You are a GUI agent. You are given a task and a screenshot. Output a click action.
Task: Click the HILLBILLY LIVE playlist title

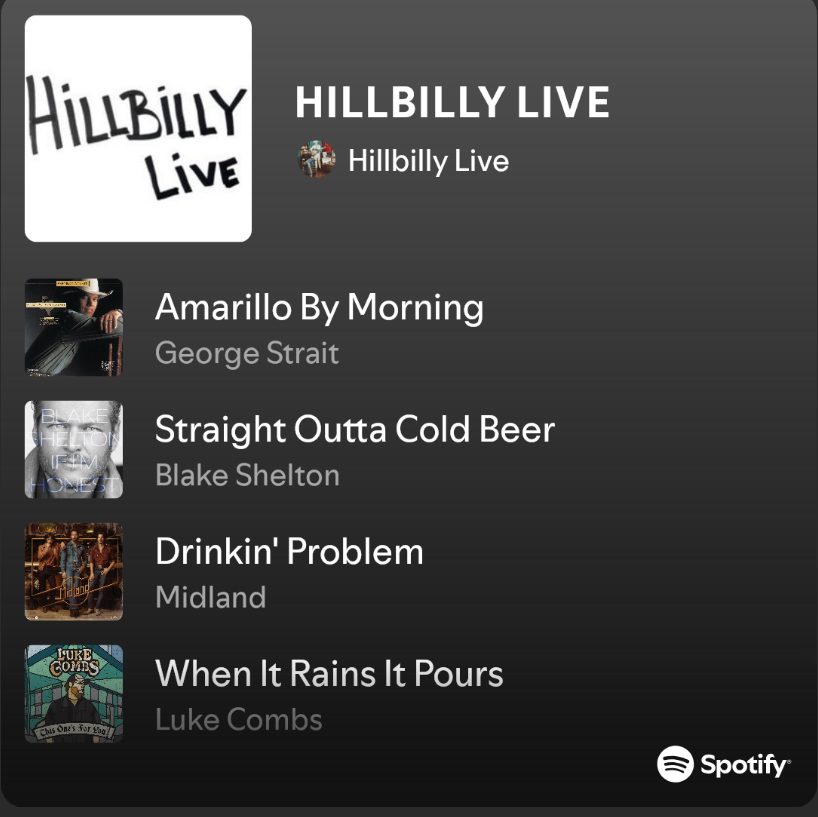(452, 101)
